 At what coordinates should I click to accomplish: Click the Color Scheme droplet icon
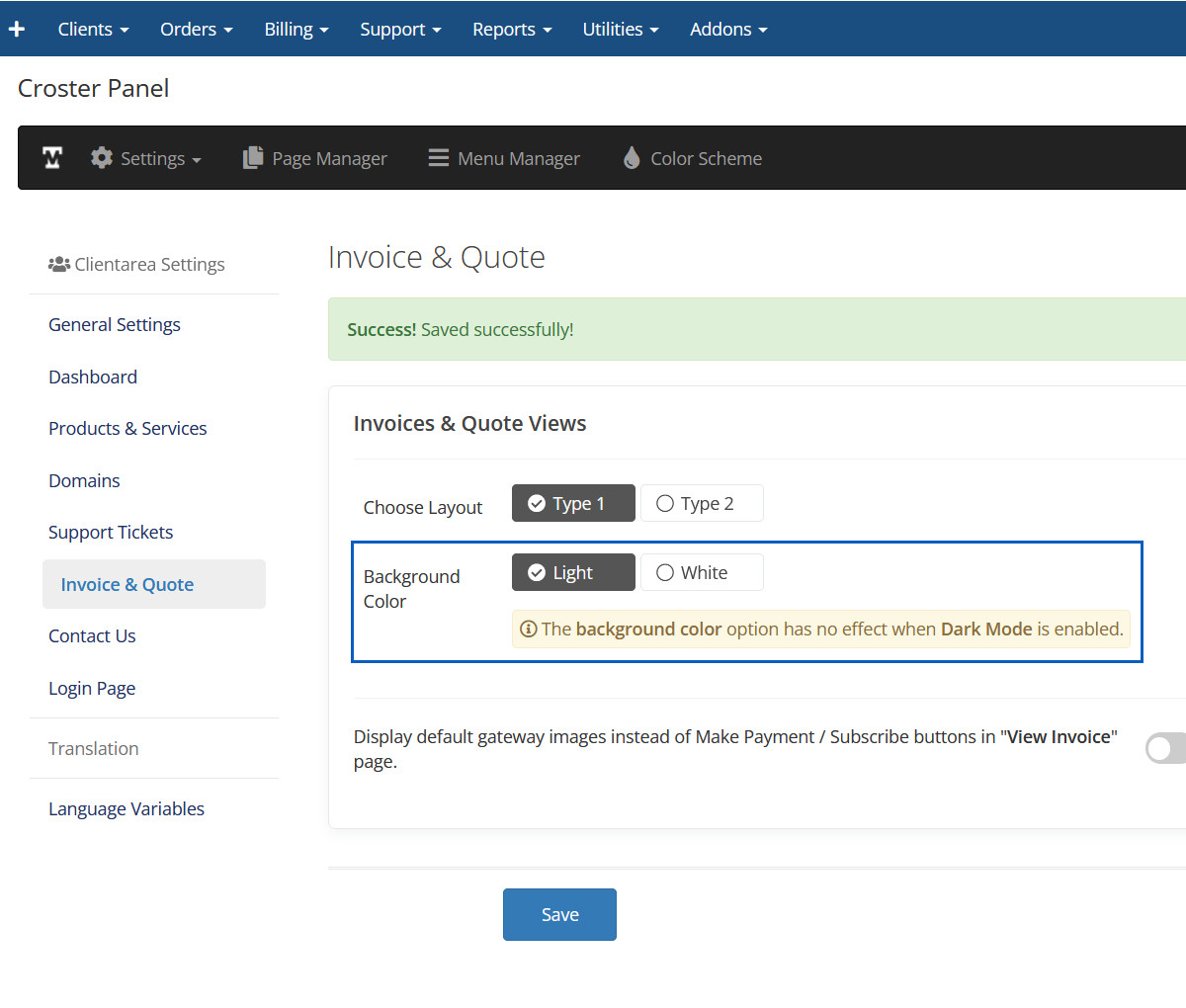(x=632, y=158)
